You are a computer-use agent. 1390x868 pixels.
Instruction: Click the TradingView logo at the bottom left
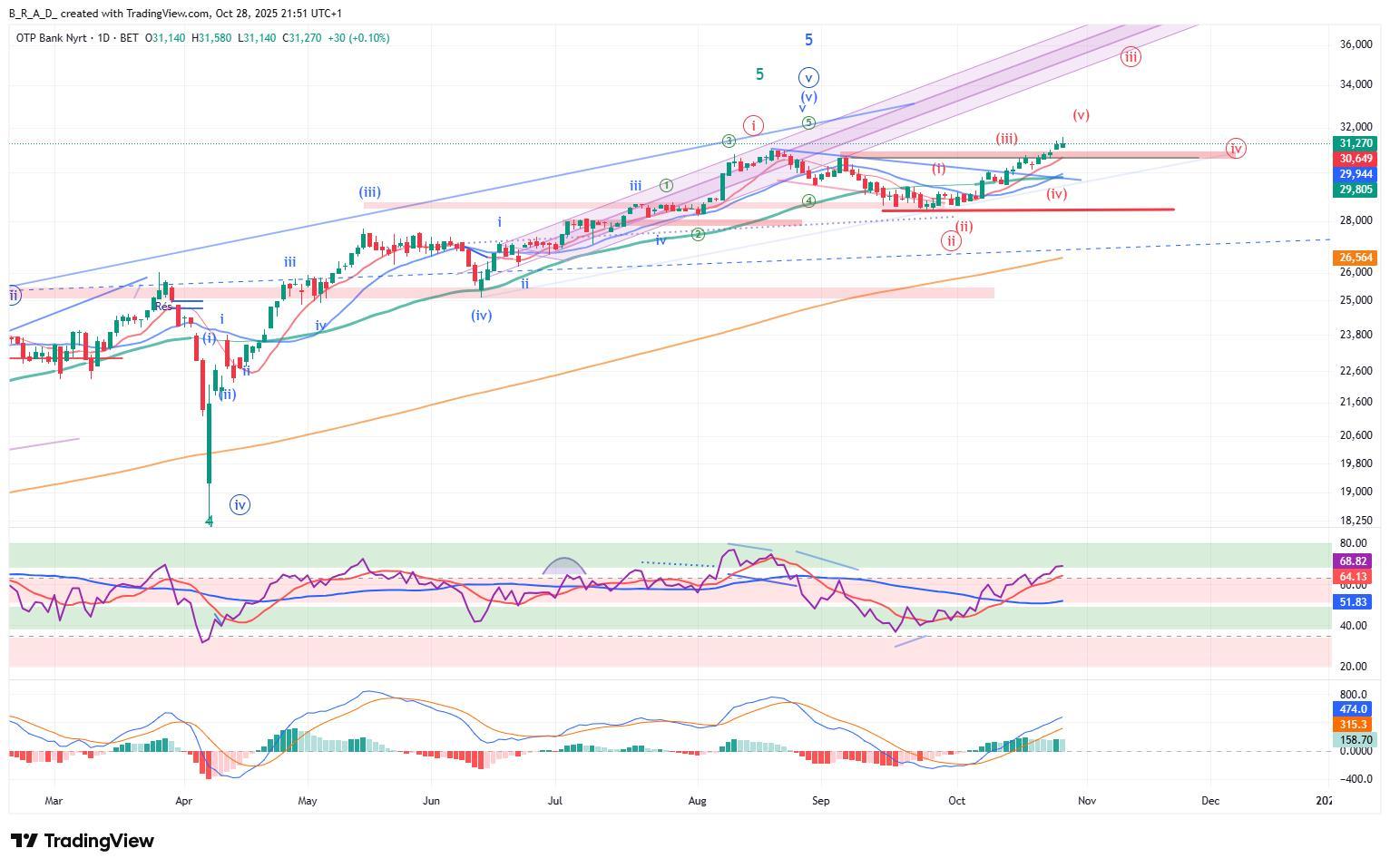[x=82, y=841]
